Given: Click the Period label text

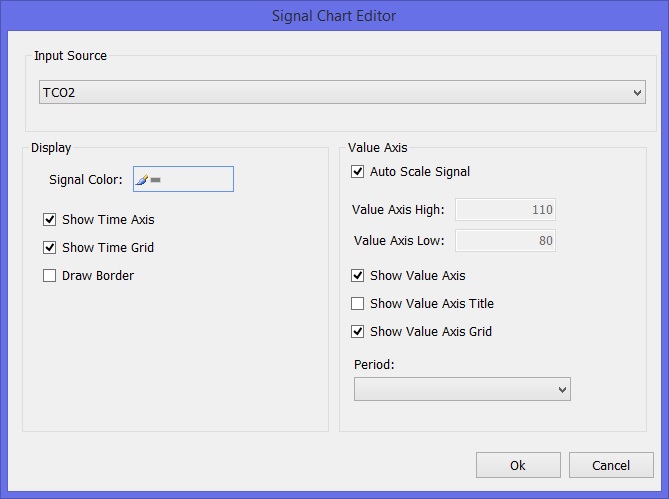Looking at the screenshot, I should pos(374,365).
